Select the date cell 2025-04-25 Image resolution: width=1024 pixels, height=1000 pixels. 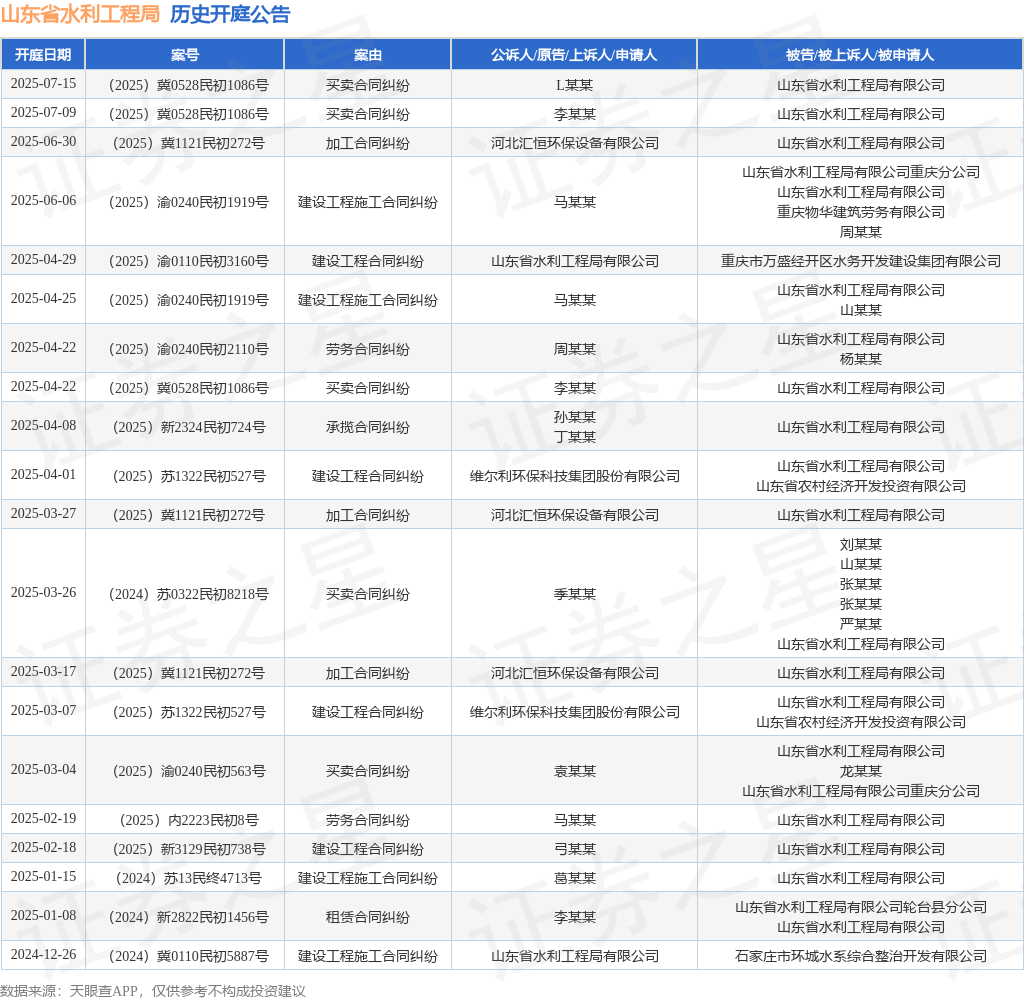coord(43,298)
